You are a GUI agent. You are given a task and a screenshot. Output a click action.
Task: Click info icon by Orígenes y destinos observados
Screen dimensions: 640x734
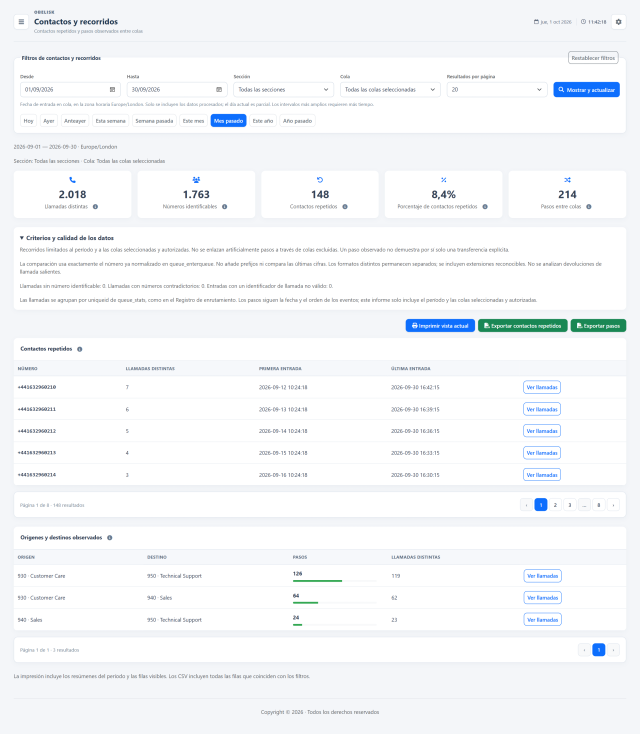click(110, 538)
